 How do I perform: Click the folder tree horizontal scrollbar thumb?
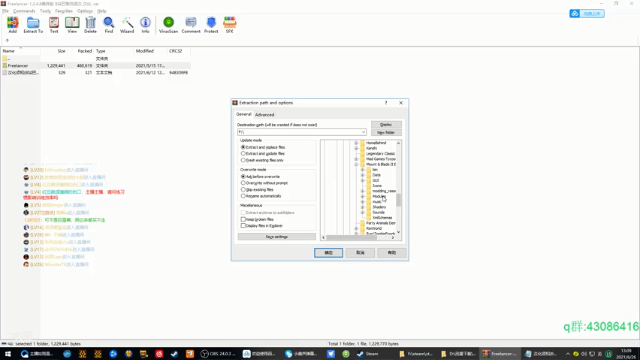[351, 237]
